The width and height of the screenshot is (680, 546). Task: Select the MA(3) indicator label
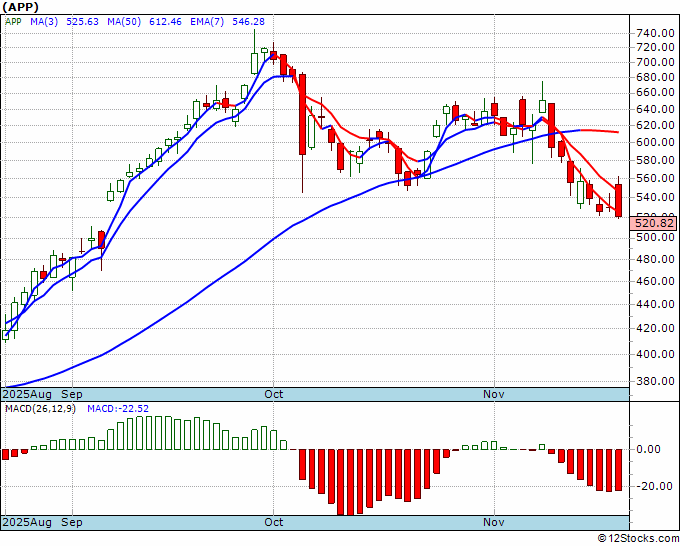tap(44, 22)
